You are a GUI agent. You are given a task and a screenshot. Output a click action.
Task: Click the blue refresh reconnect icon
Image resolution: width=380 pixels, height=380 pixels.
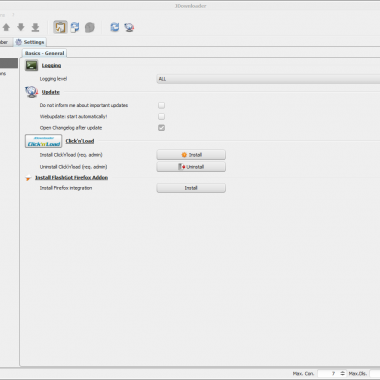tap(115, 27)
